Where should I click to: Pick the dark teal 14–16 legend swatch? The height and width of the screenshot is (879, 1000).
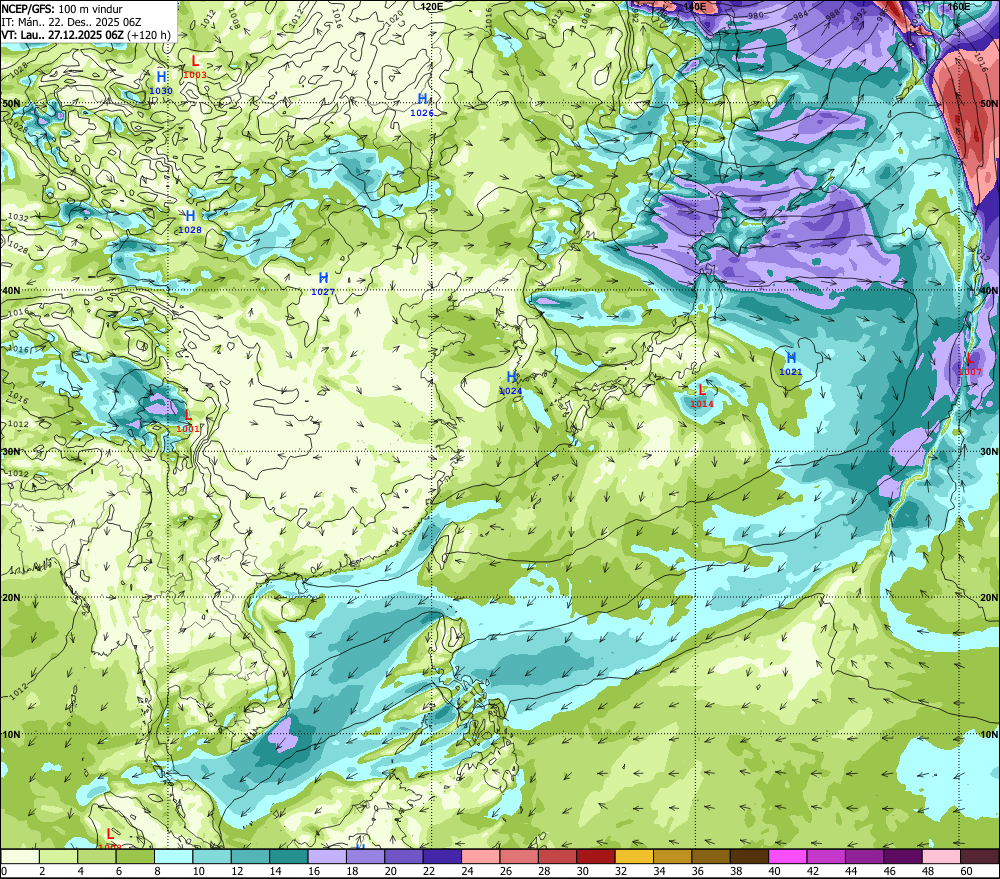(x=289, y=857)
